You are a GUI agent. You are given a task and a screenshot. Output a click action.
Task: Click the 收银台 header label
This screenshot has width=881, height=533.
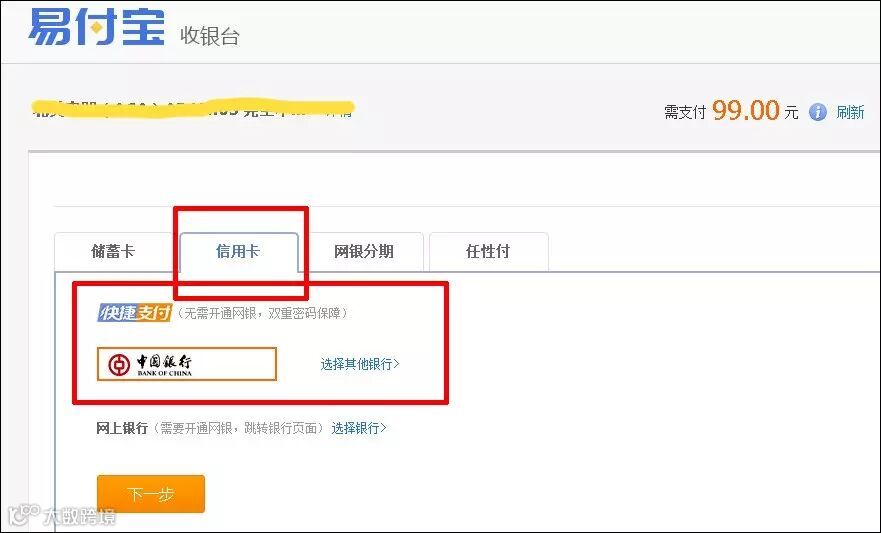coord(210,36)
